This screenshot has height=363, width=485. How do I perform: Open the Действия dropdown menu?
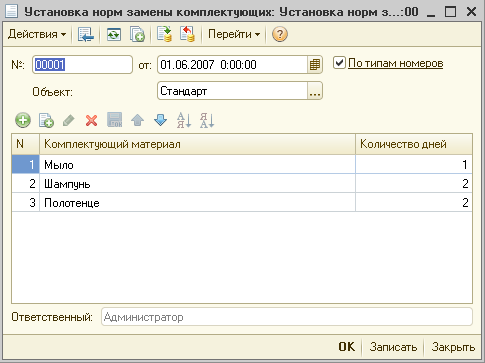pos(37,34)
